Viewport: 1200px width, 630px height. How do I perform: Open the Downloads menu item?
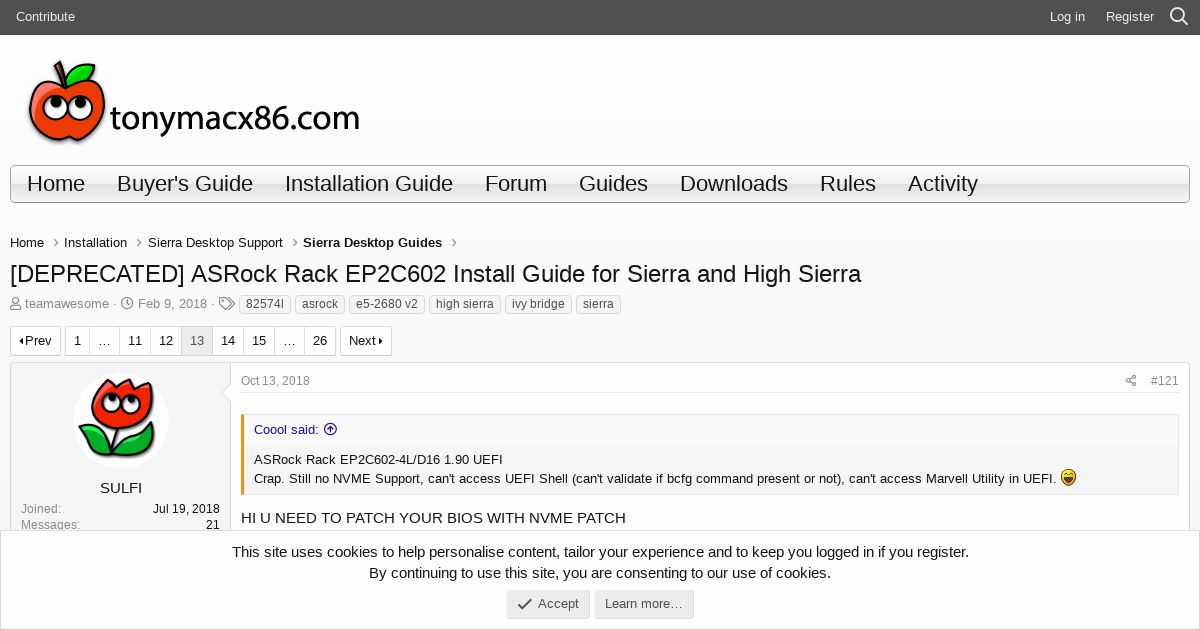click(734, 184)
